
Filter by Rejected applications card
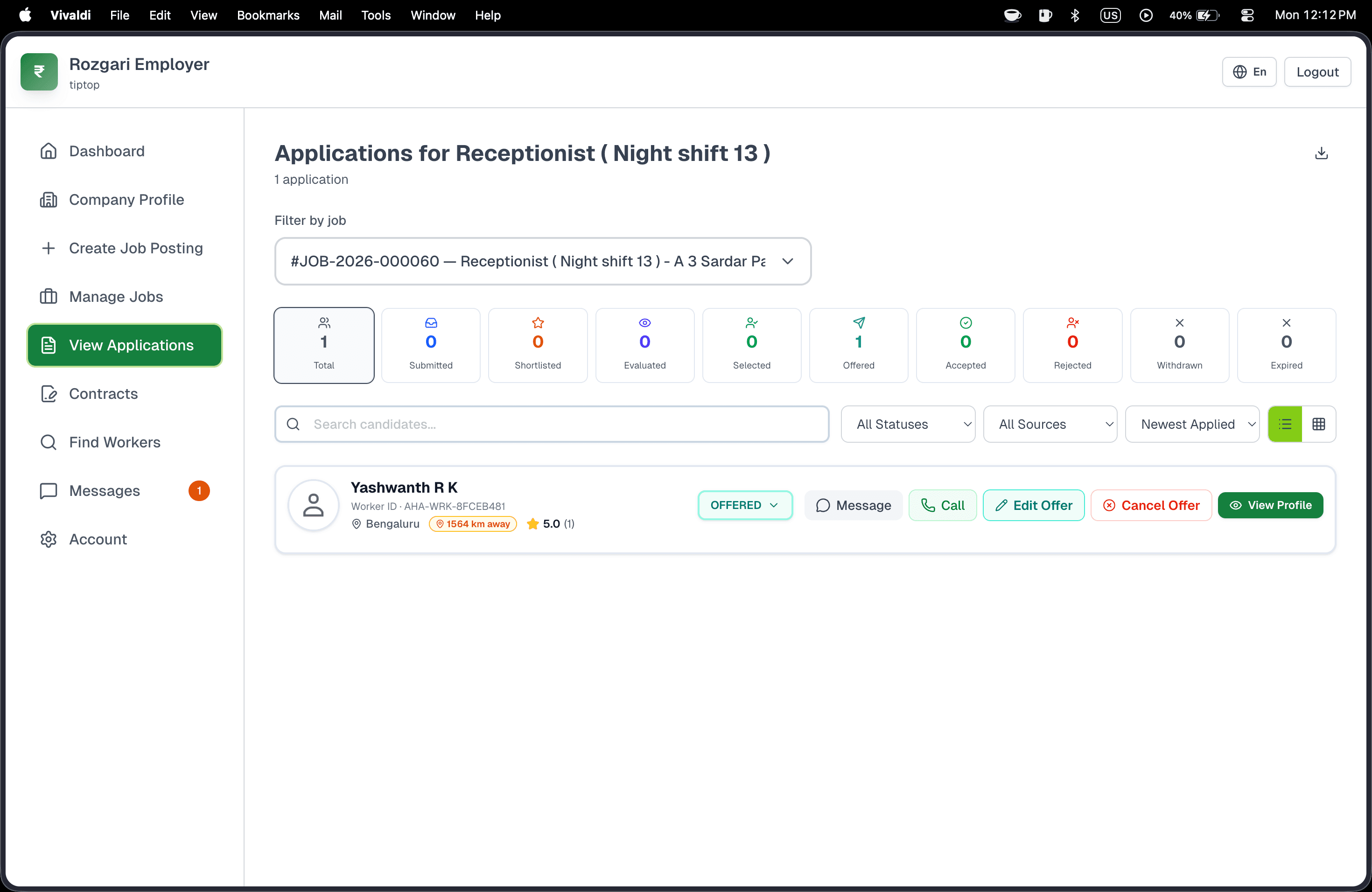1072,345
